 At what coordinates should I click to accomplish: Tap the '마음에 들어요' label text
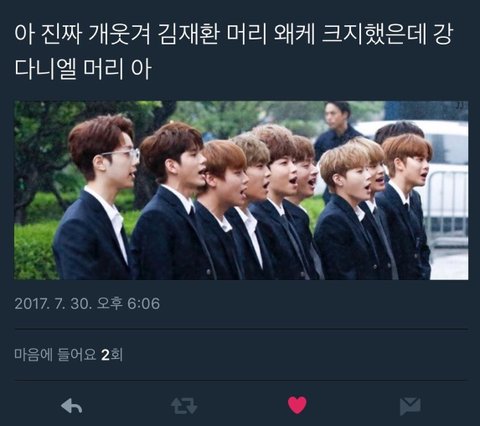55,355
